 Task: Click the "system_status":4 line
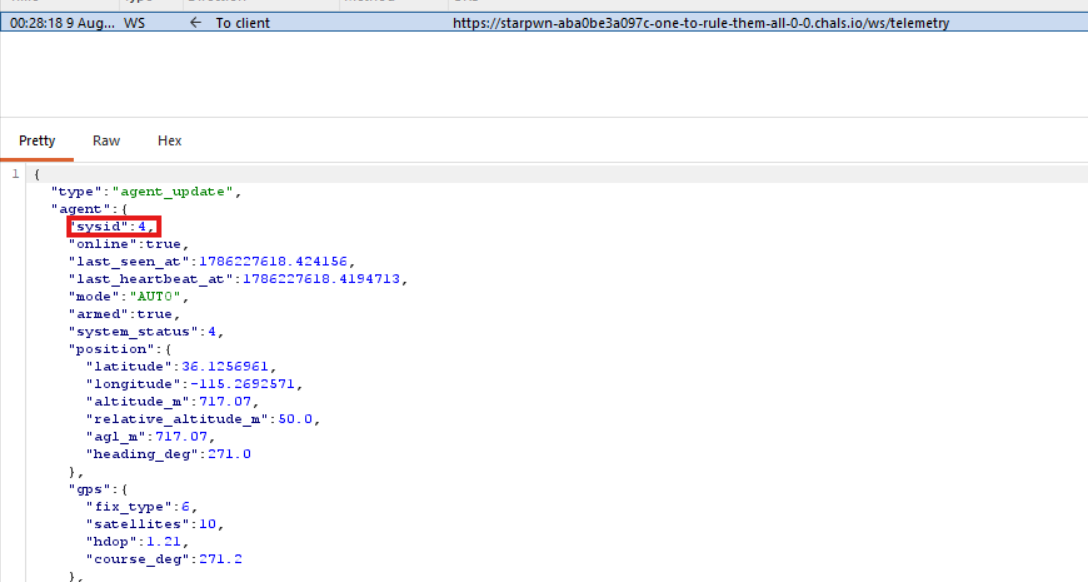coord(146,332)
